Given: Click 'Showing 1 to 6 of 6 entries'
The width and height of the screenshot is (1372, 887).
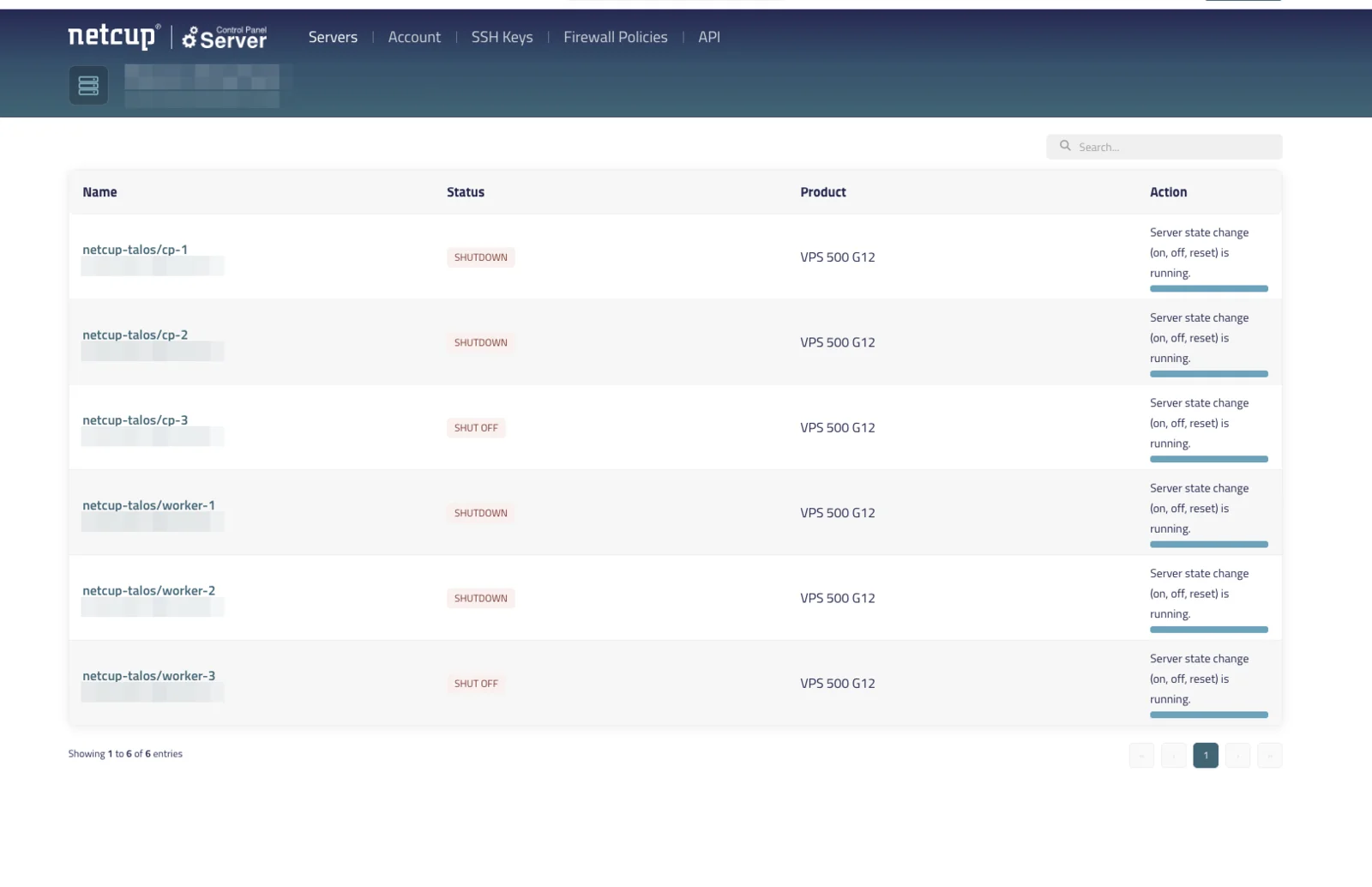Looking at the screenshot, I should pyautogui.click(x=125, y=754).
